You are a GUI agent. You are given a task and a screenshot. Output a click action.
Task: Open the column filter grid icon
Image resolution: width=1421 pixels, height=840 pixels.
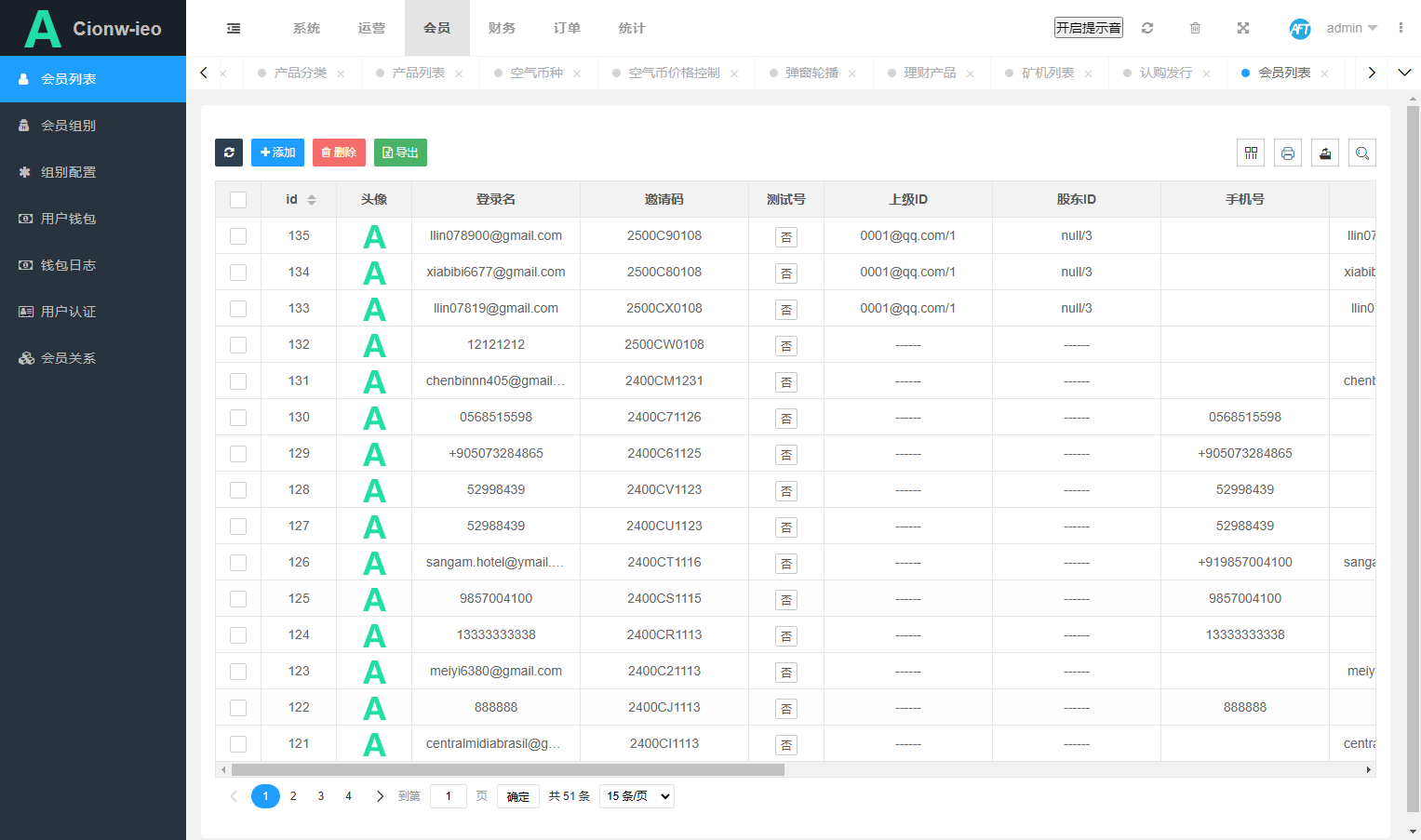(x=1251, y=153)
